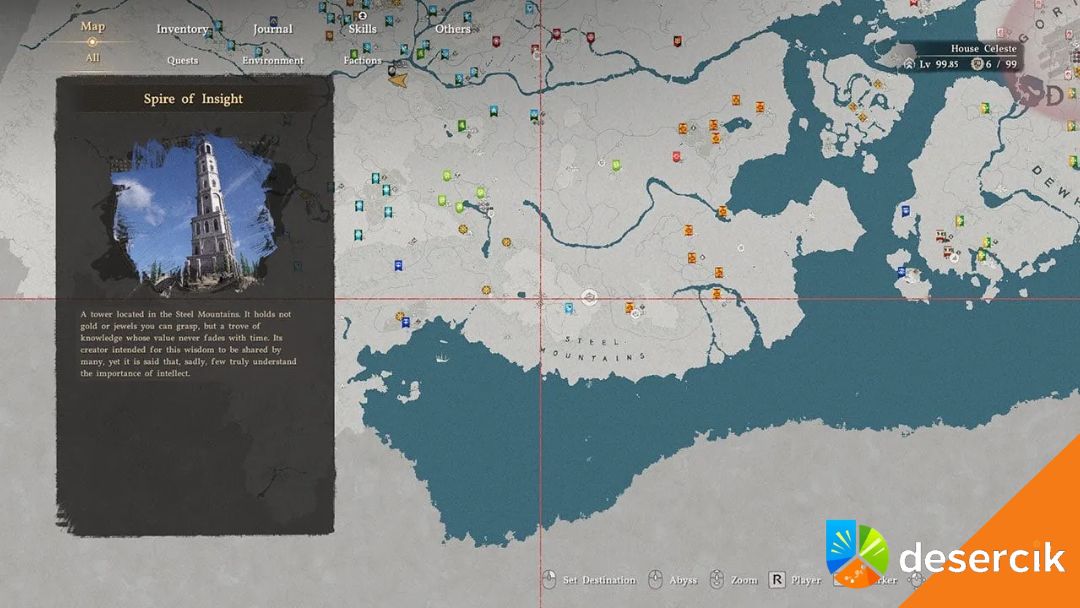Click the Set Destination mouse icon
The height and width of the screenshot is (608, 1080).
pos(548,580)
